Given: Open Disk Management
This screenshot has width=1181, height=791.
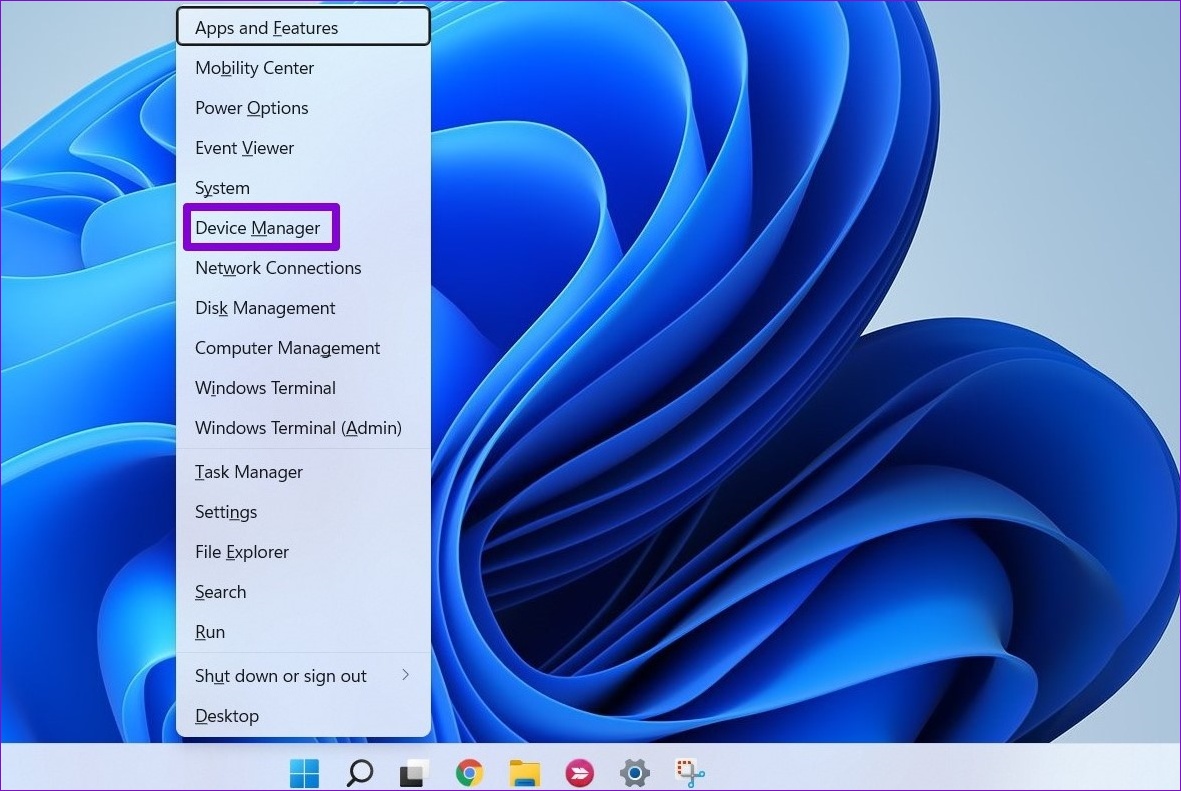Looking at the screenshot, I should click(x=265, y=308).
